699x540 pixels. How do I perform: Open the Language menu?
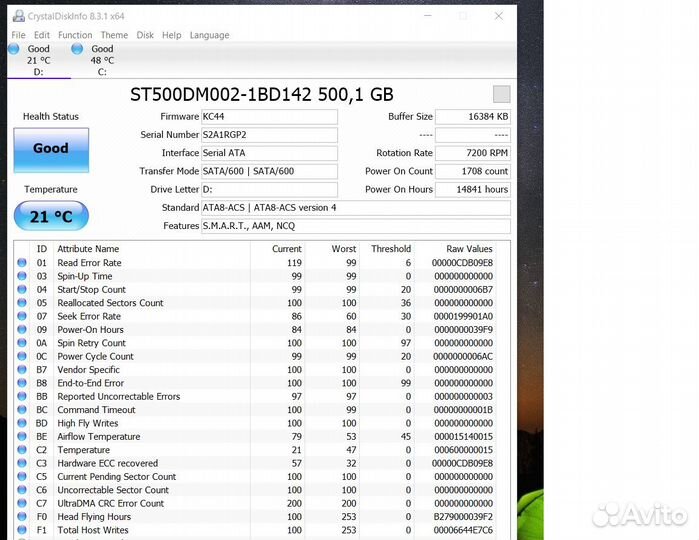[209, 35]
